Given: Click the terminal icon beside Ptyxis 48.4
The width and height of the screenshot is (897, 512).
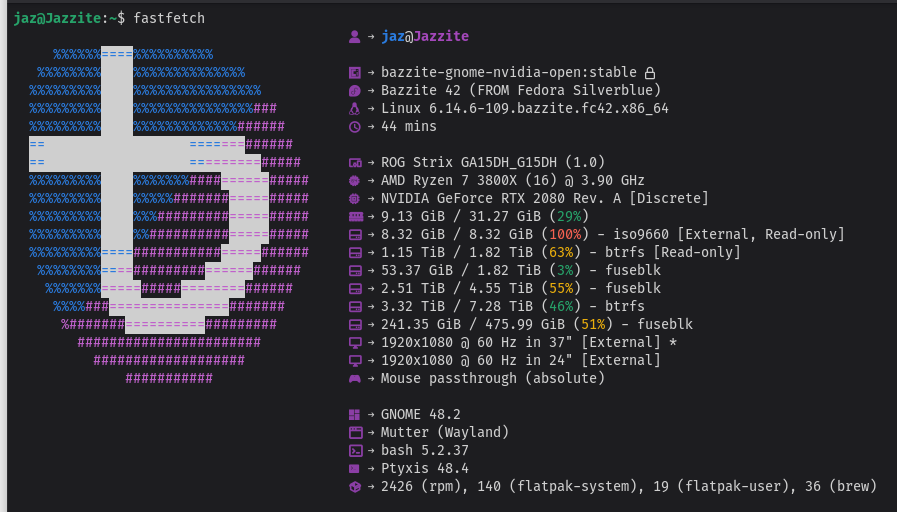Looking at the screenshot, I should [355, 469].
